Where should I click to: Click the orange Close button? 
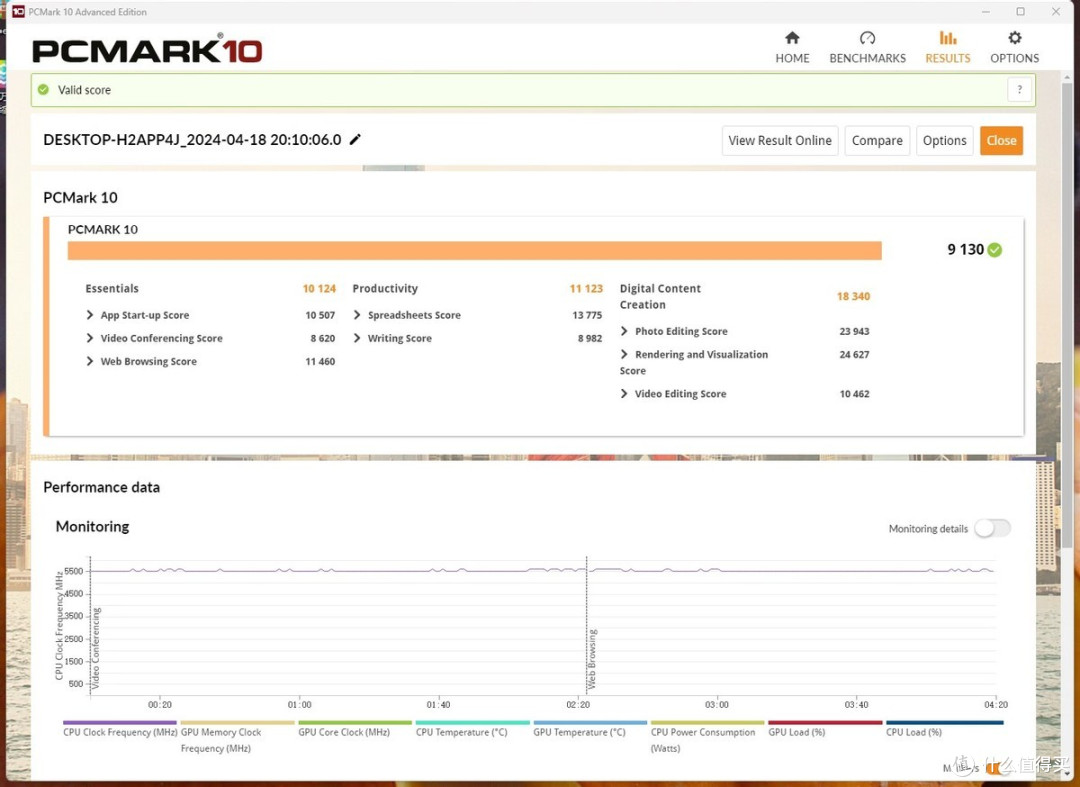(1001, 140)
